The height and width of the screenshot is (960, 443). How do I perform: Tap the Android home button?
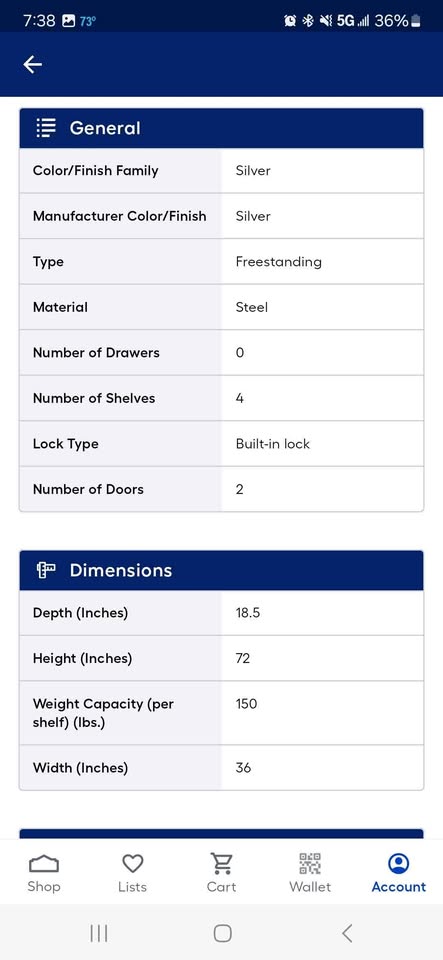click(222, 933)
